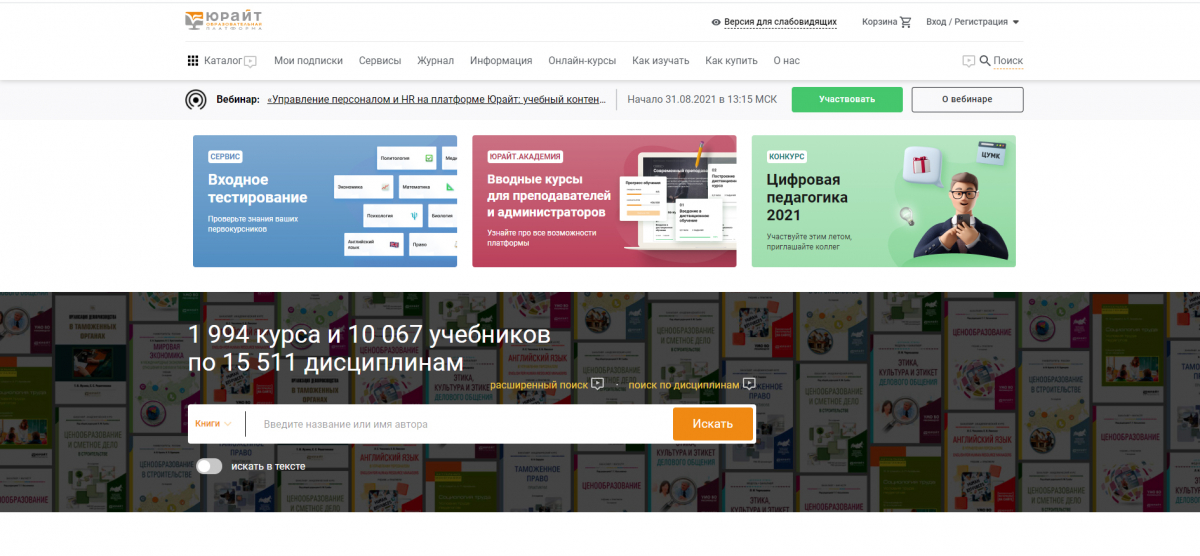Click the orange Искать button
This screenshot has width=1200, height=556.
pos(713,424)
